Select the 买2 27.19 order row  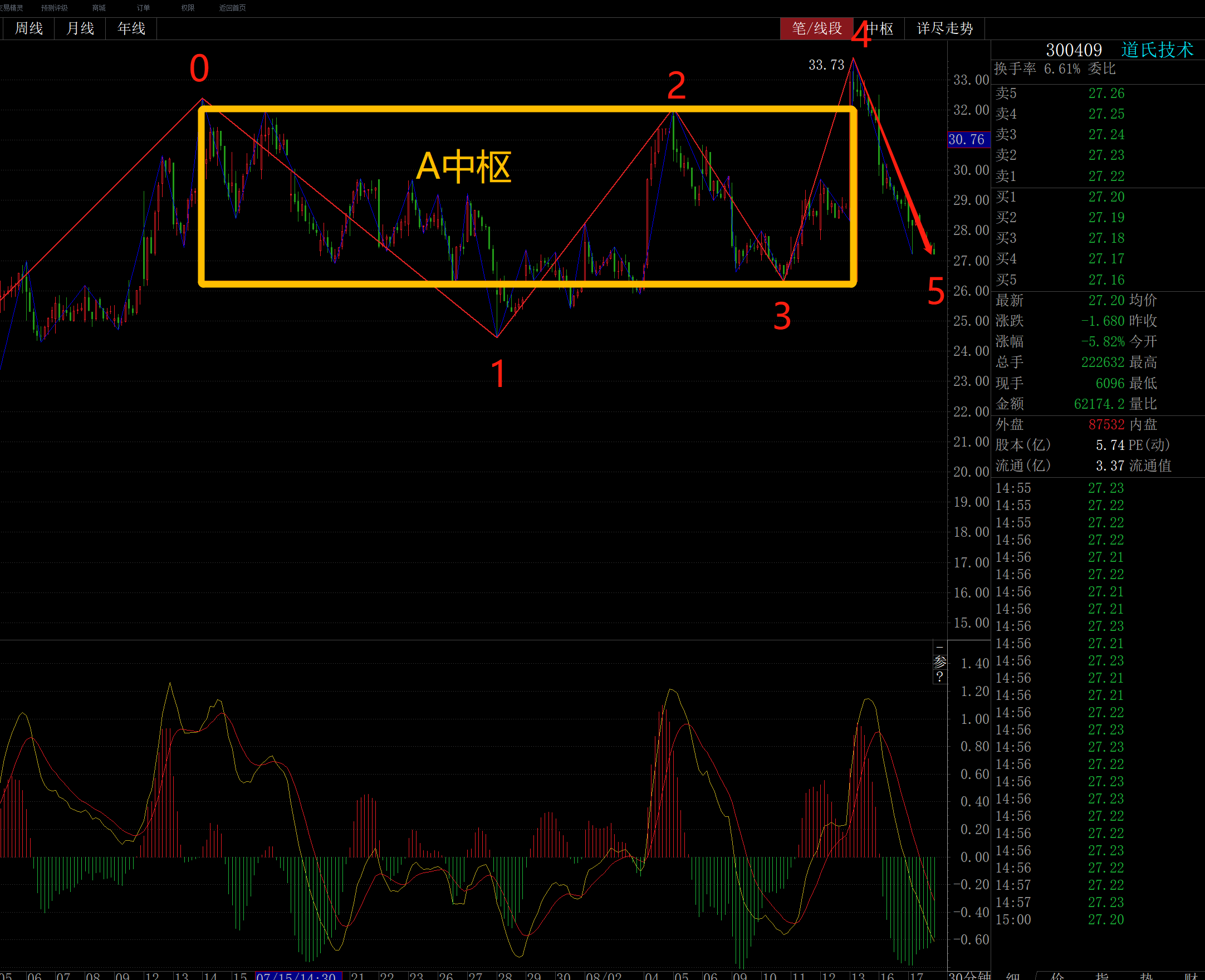pyautogui.click(x=1098, y=217)
